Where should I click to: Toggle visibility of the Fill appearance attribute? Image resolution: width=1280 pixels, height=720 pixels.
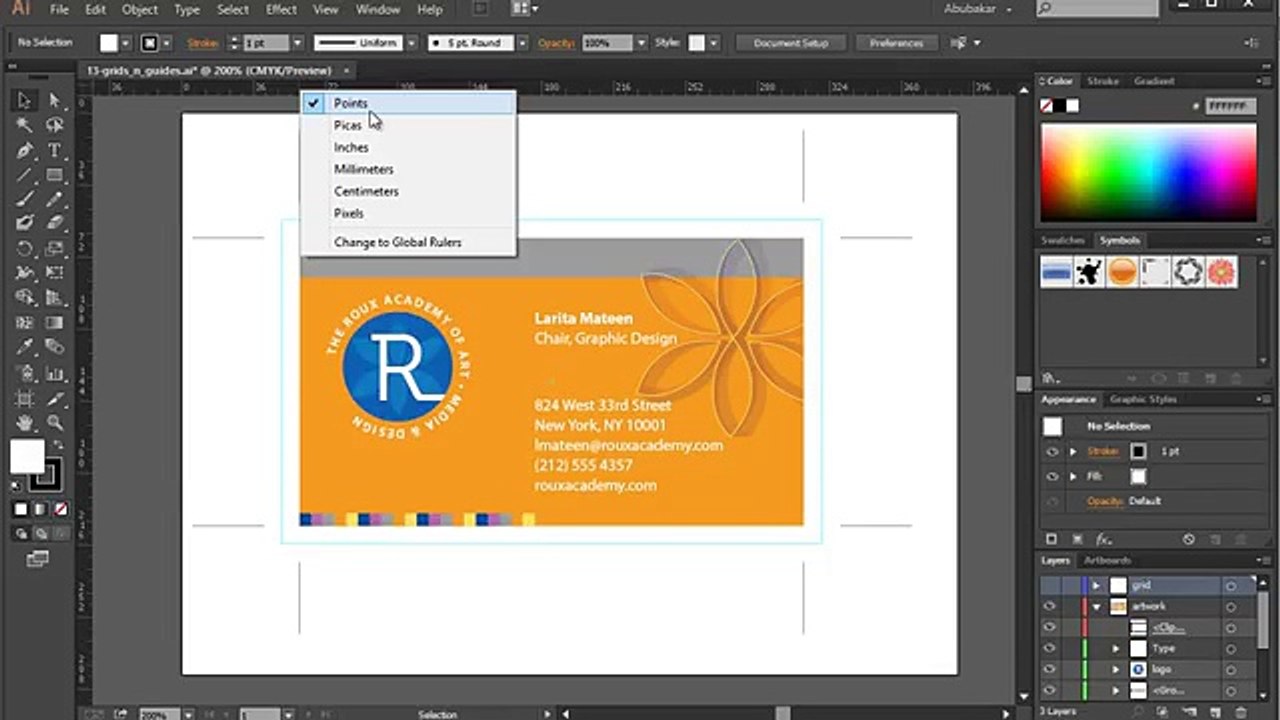click(x=1052, y=476)
